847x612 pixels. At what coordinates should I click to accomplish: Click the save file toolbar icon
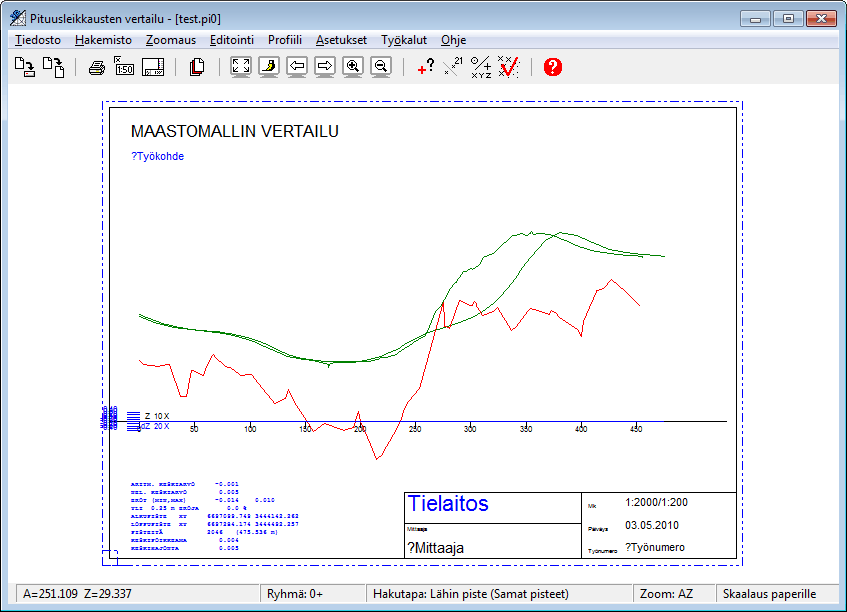53,67
